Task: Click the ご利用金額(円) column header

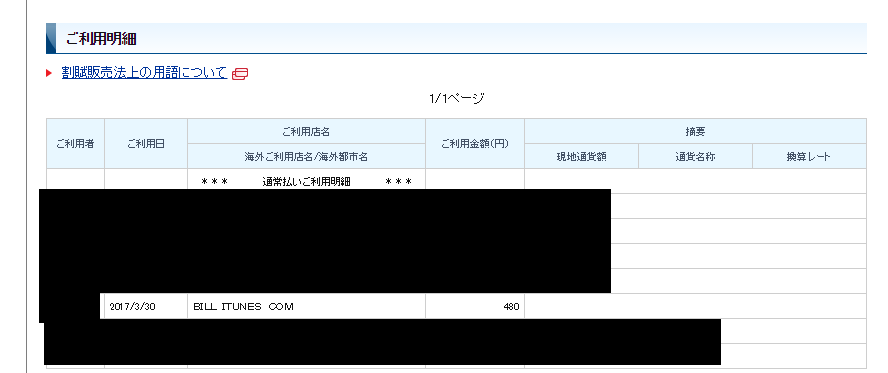Action: click(475, 144)
